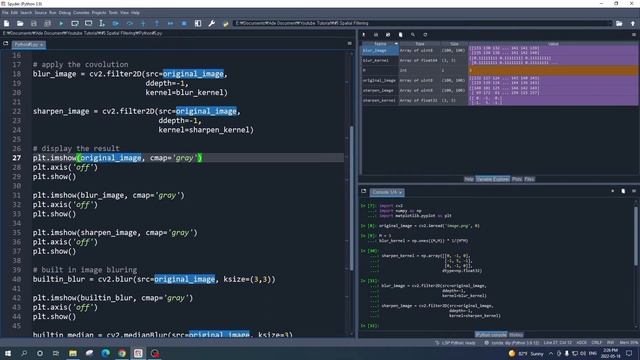Image resolution: width=640 pixels, height=360 pixels.
Task: Toggle the Maximize current pane icon
Action: 198,24
